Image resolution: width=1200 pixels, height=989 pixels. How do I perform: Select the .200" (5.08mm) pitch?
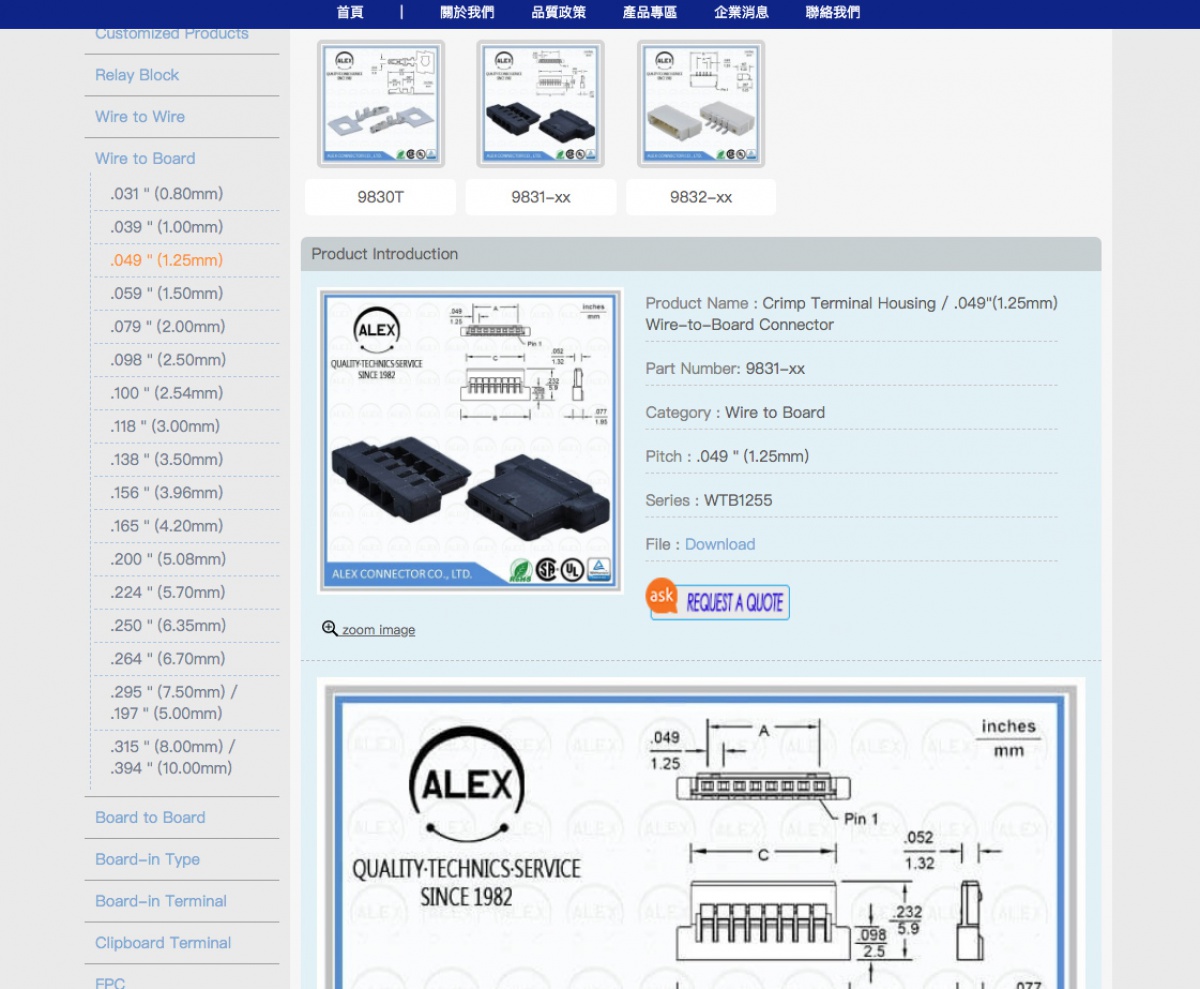pyautogui.click(x=168, y=559)
